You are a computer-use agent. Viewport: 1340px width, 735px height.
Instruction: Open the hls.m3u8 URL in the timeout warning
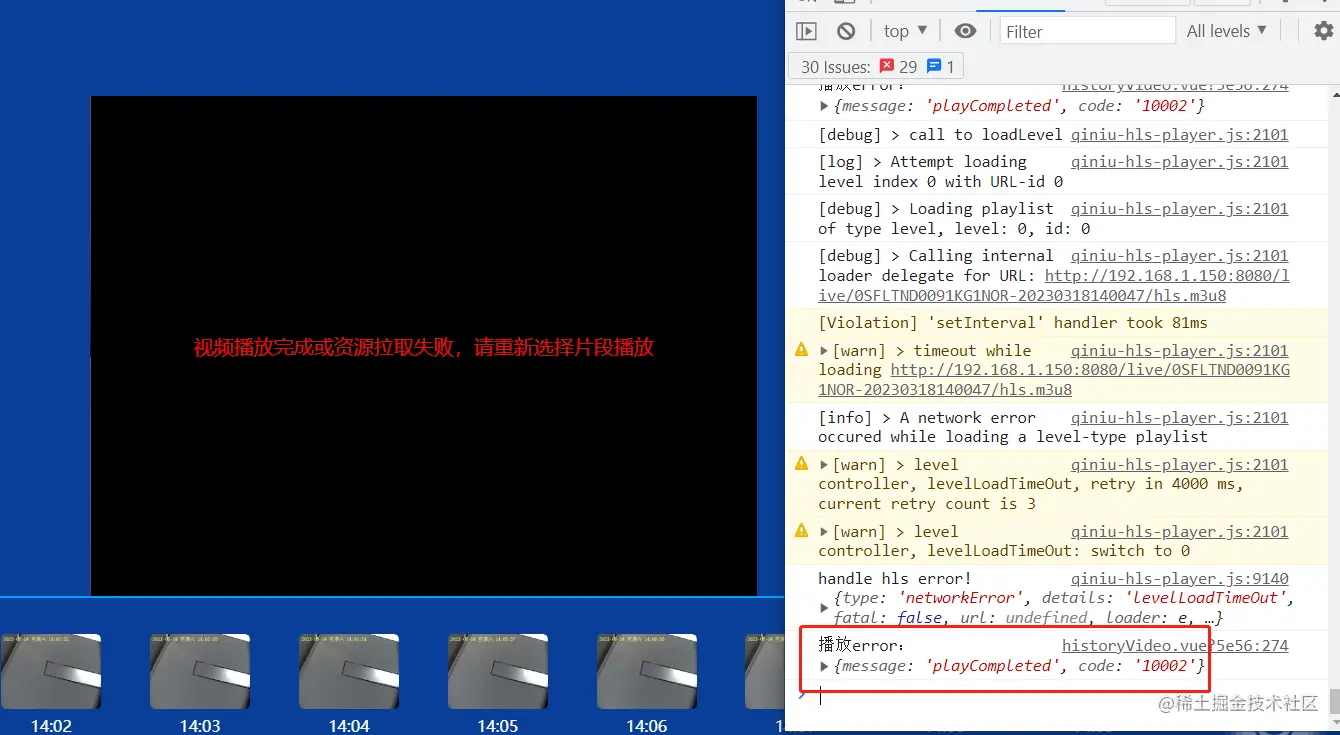click(1054, 380)
